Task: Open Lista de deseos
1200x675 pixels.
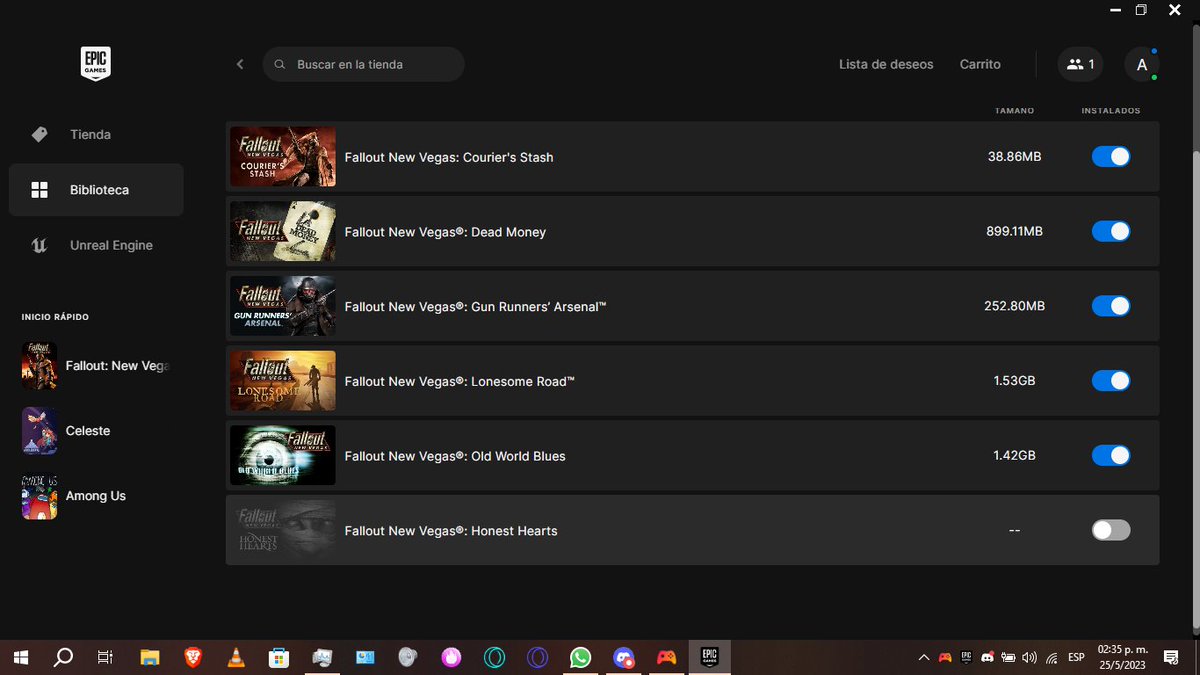Action: pos(886,64)
